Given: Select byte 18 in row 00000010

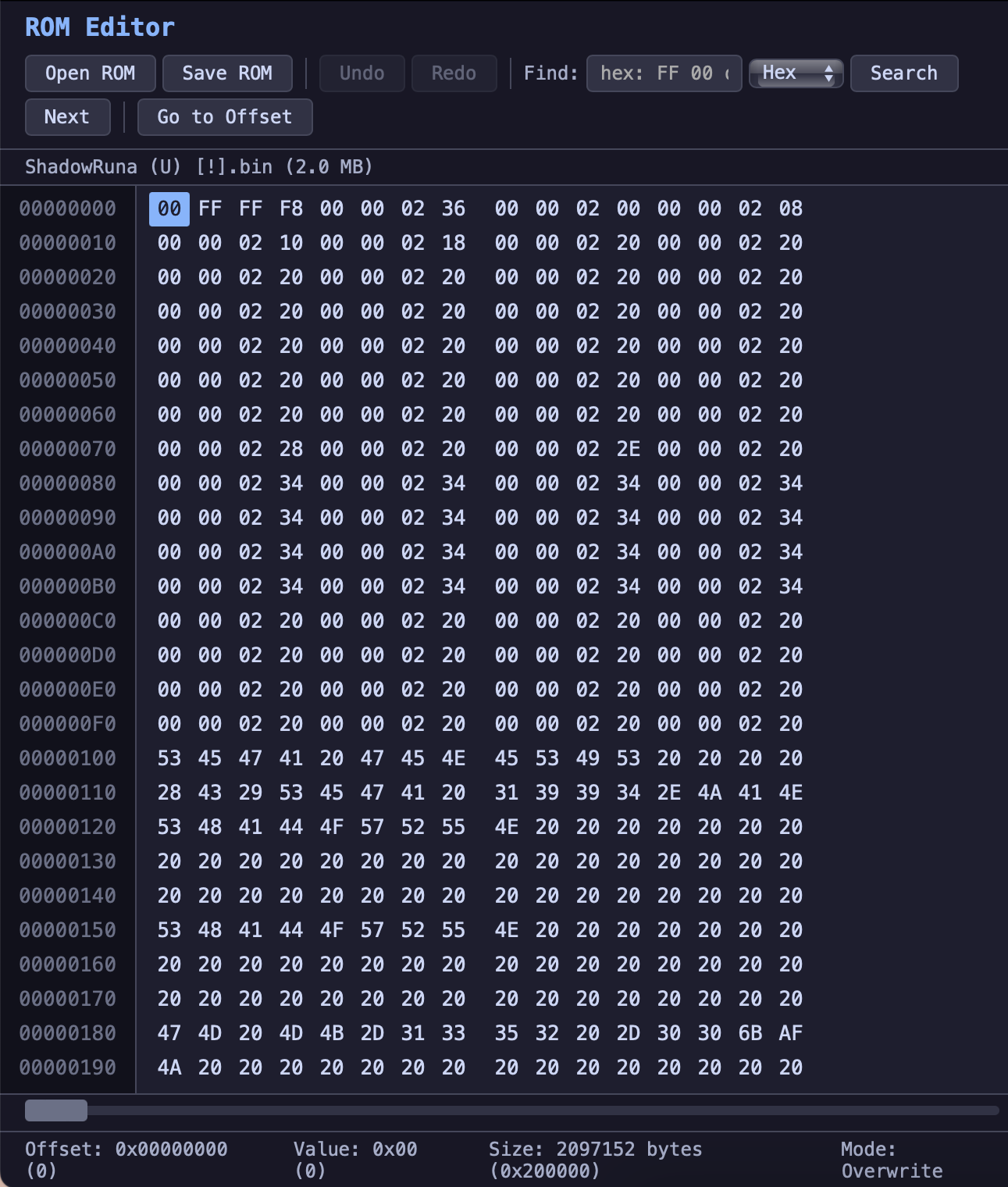Looking at the screenshot, I should tap(454, 243).
